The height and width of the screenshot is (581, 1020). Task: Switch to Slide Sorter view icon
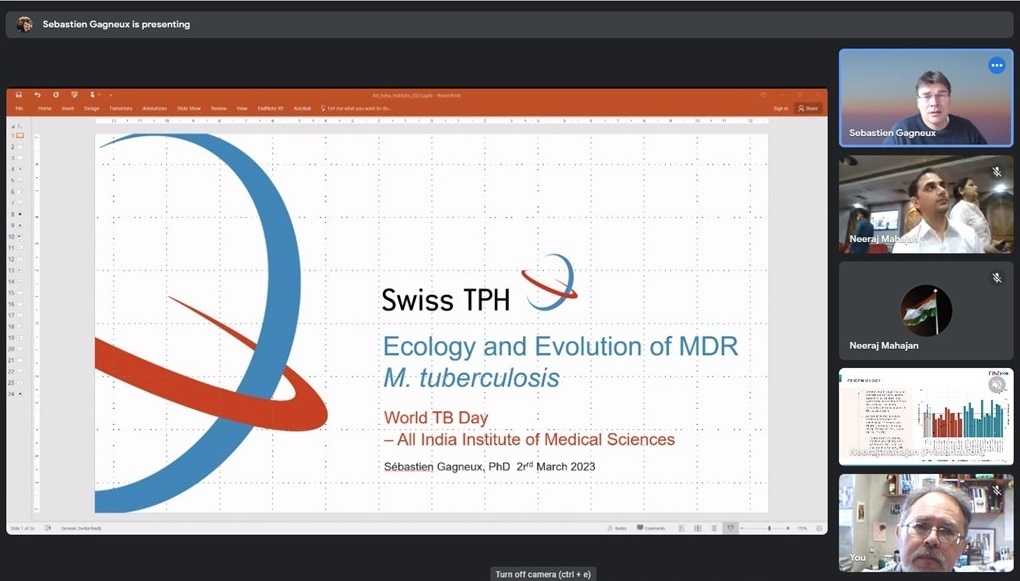tap(697, 528)
